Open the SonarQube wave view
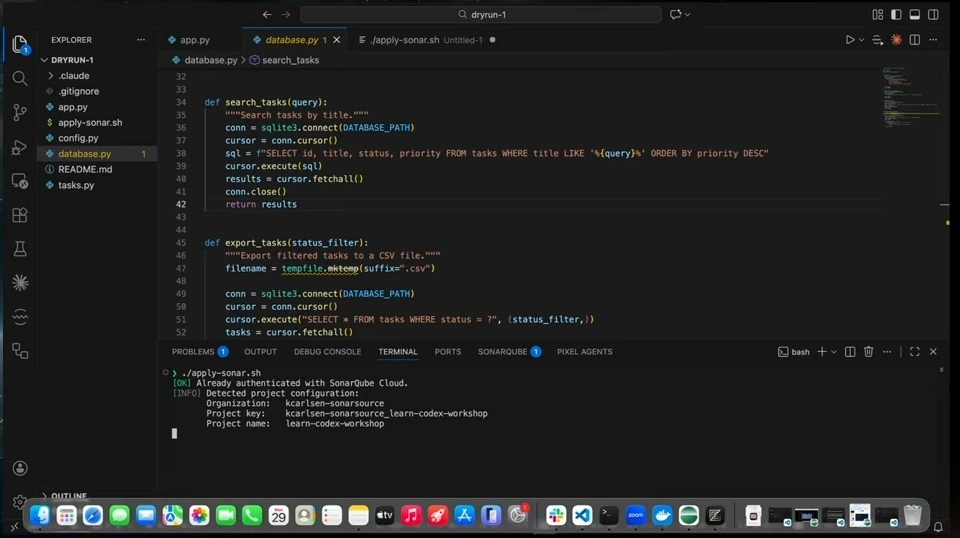 coord(20,316)
